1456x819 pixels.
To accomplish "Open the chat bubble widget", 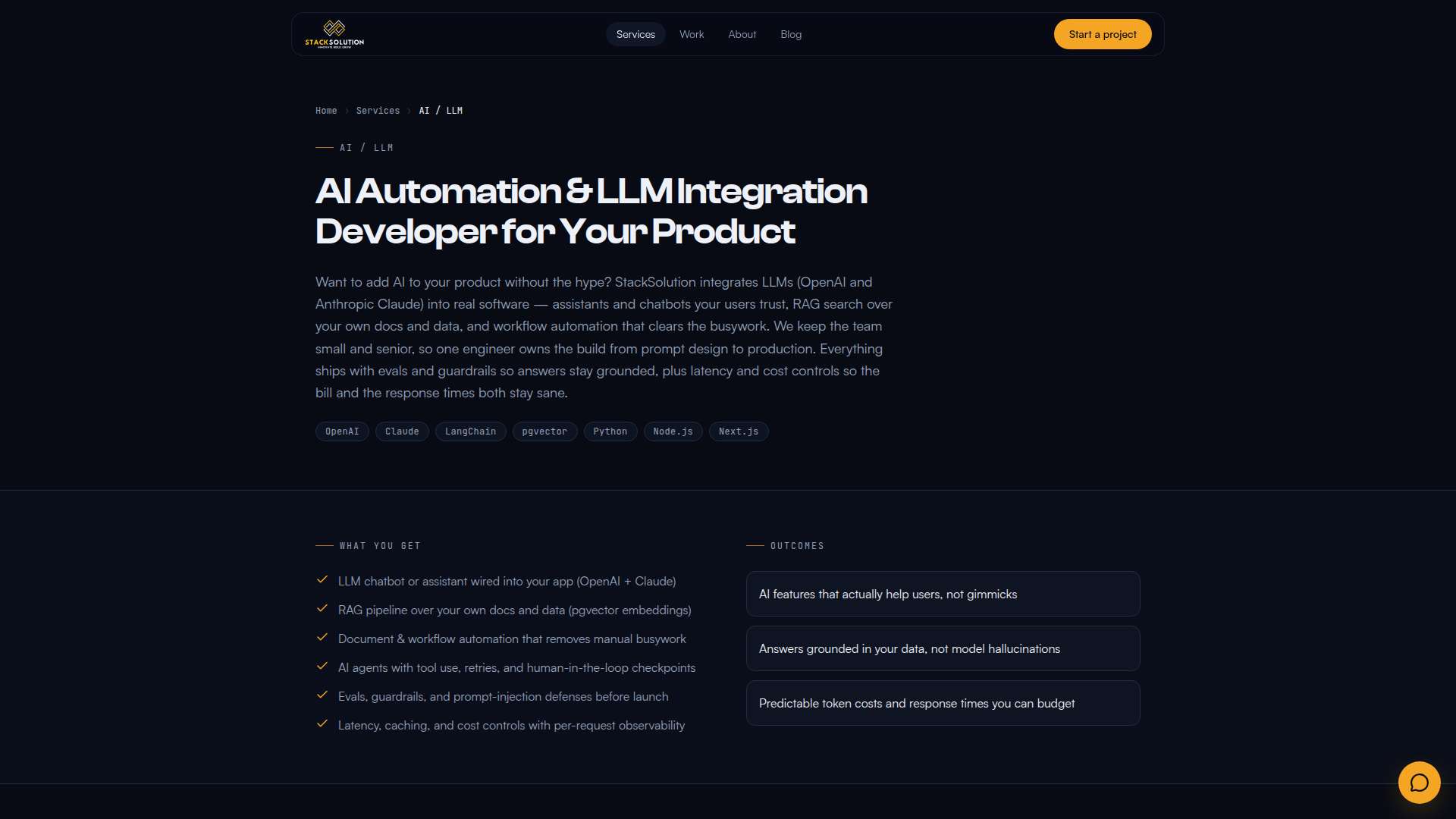I will 1419,782.
